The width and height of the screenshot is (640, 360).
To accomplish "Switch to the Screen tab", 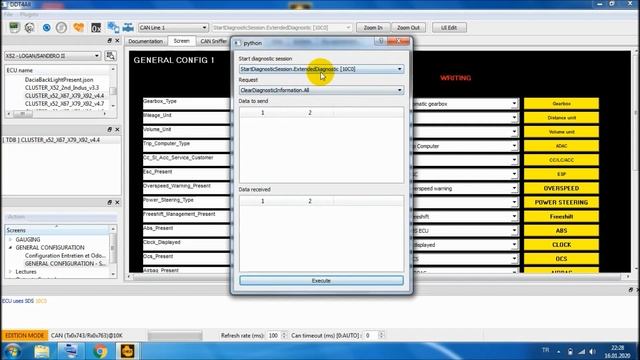I will (x=182, y=41).
